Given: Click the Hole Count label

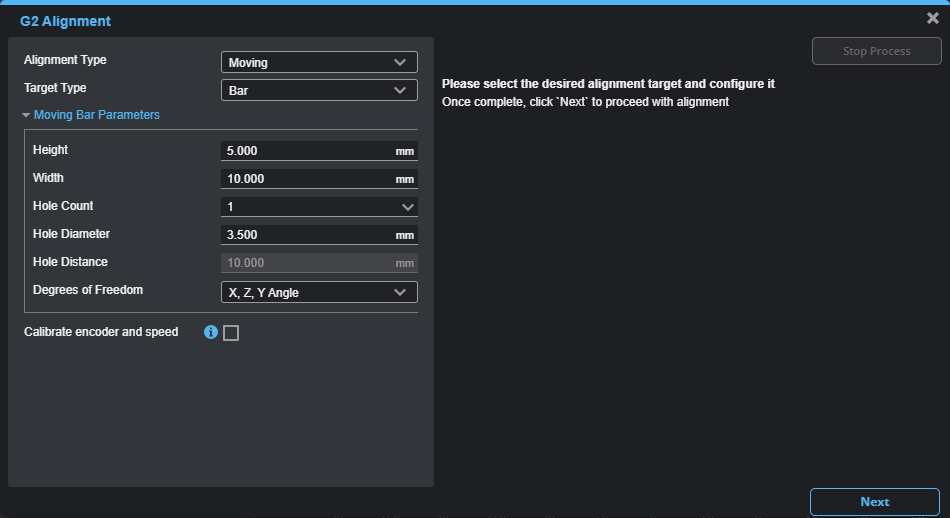Looking at the screenshot, I should tap(63, 205).
